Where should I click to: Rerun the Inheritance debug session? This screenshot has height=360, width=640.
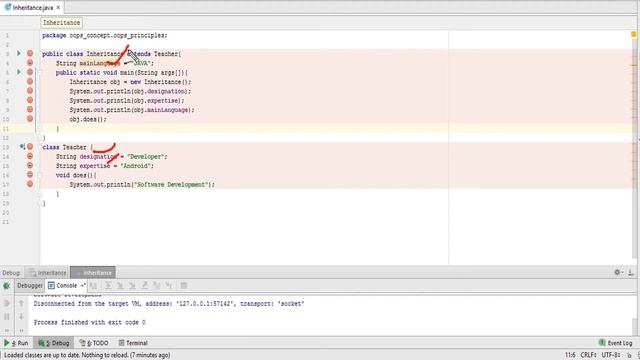tap(6, 286)
